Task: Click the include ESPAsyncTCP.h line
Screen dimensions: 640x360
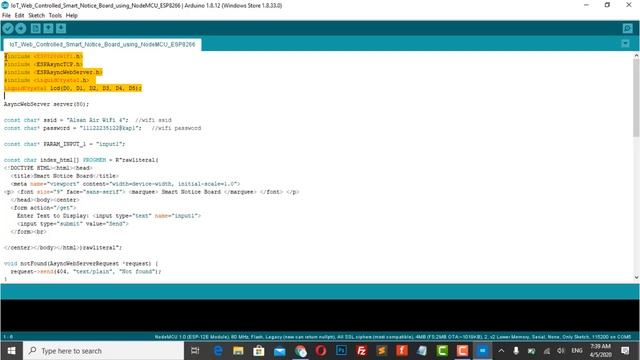Action: [x=43, y=64]
